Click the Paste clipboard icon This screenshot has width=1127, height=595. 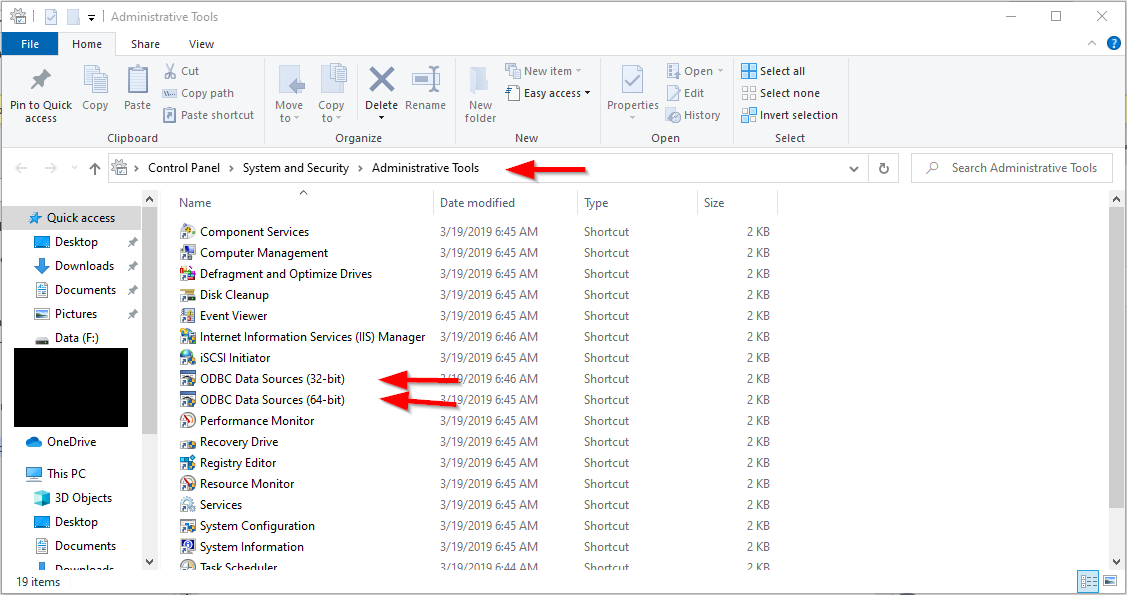[x=137, y=79]
